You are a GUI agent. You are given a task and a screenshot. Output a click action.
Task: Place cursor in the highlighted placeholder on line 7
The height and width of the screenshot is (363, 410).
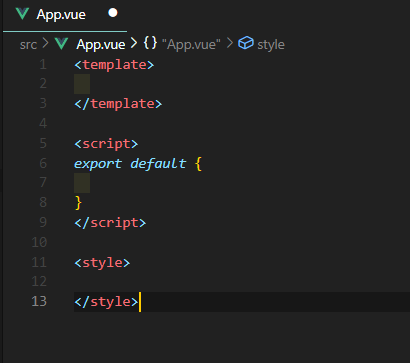(x=82, y=183)
